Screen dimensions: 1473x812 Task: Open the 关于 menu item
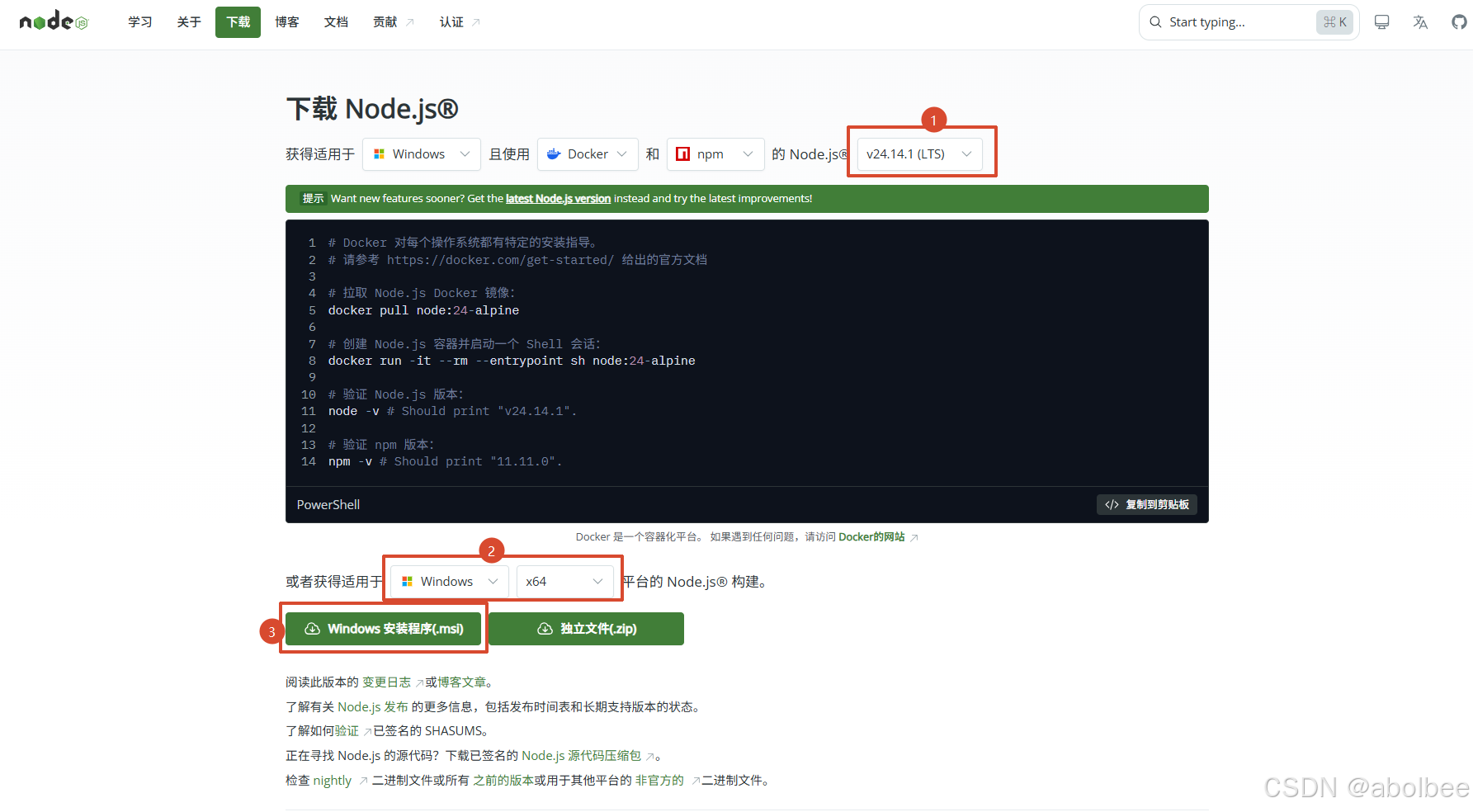click(x=189, y=22)
